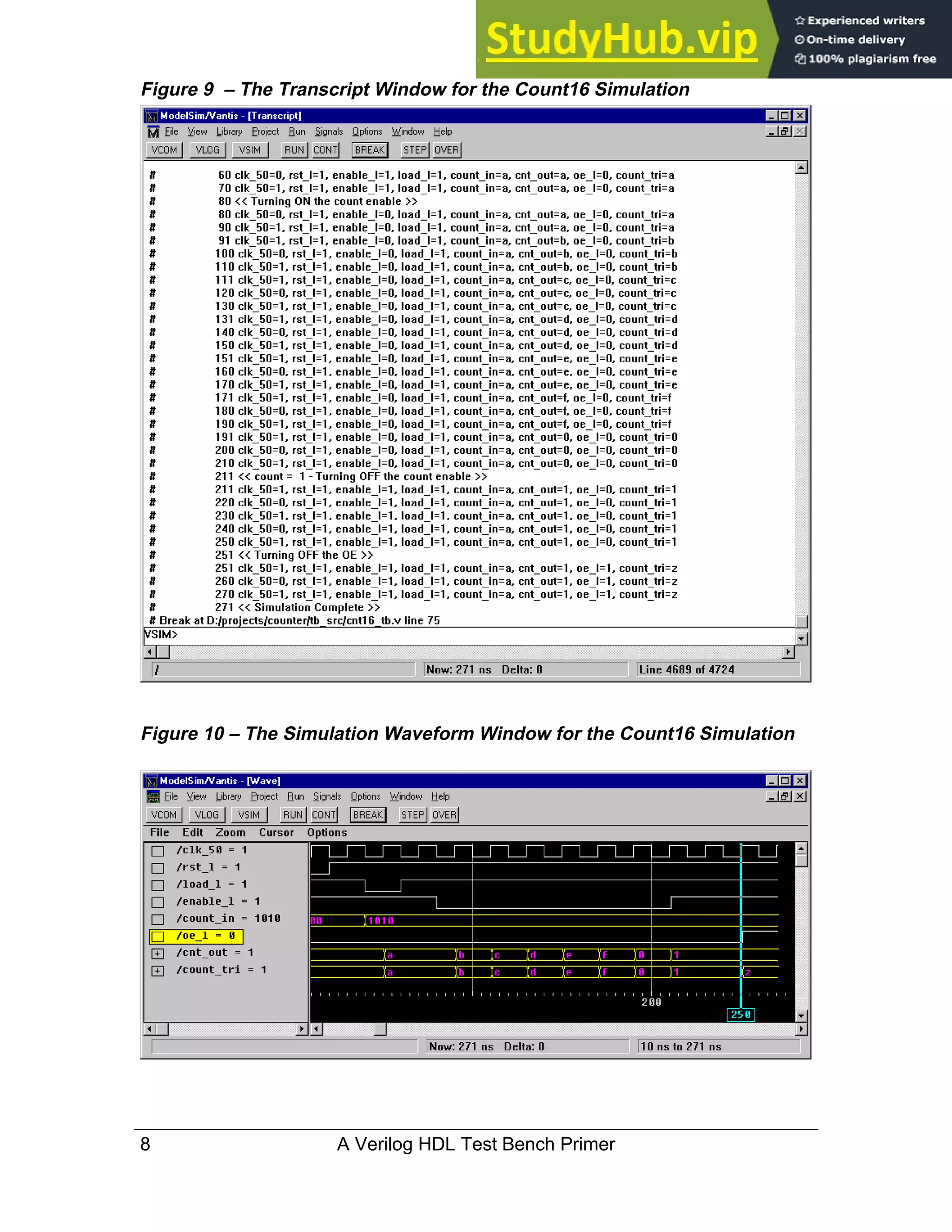Click waveform horizontal scrollbar right arrow
This screenshot has height=1232, width=952.
(x=801, y=1029)
